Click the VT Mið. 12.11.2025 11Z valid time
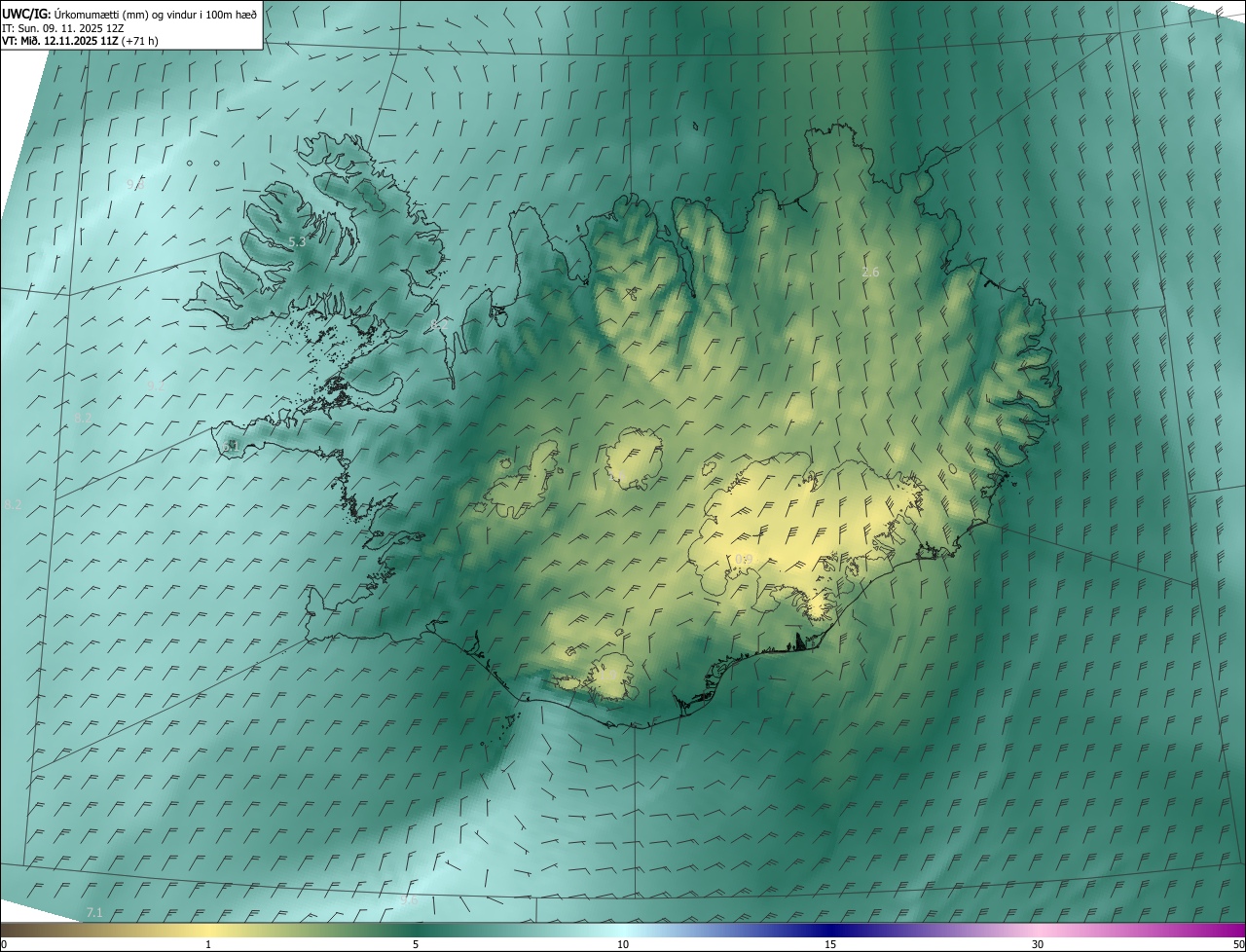The image size is (1246, 952). (80, 41)
